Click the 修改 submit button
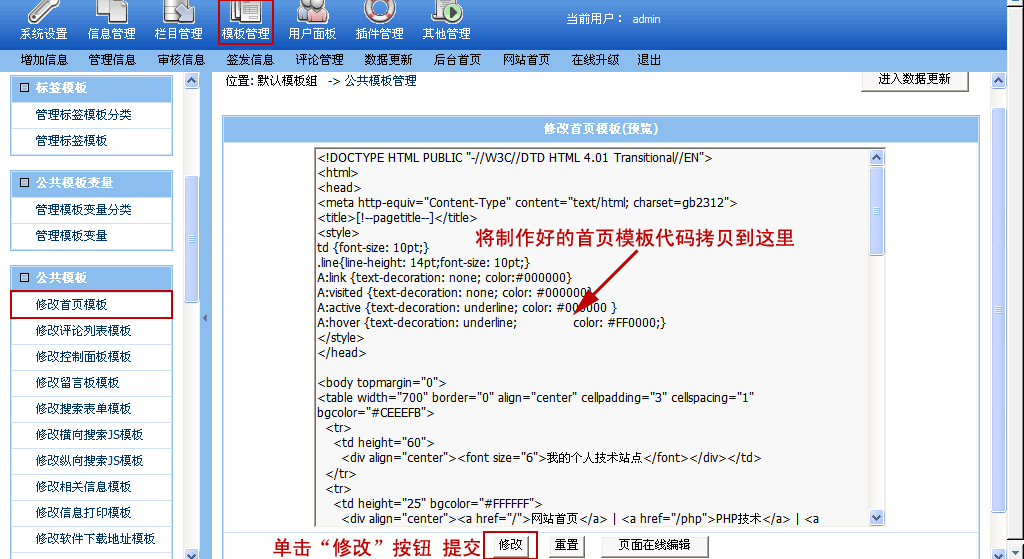The height and width of the screenshot is (559, 1024). [510, 545]
